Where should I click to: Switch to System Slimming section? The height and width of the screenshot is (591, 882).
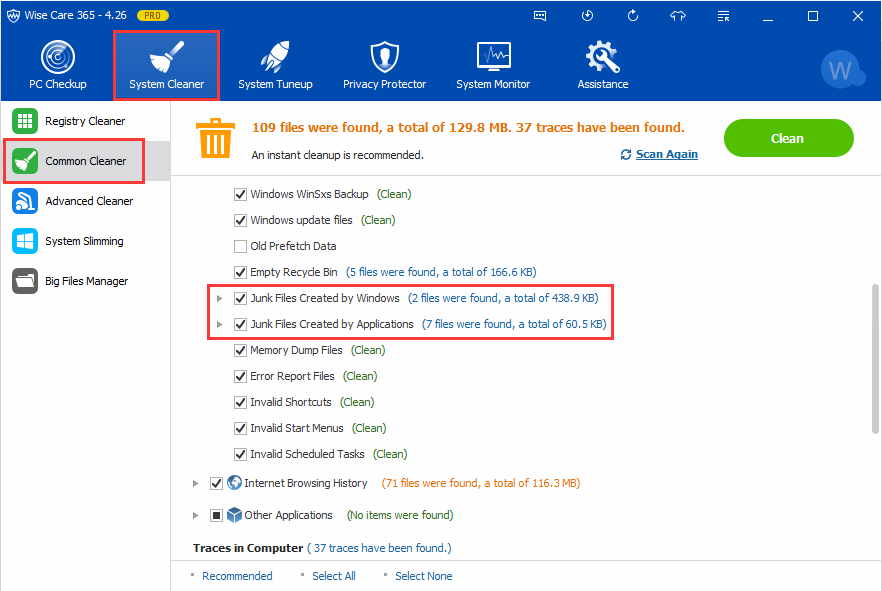pos(86,241)
